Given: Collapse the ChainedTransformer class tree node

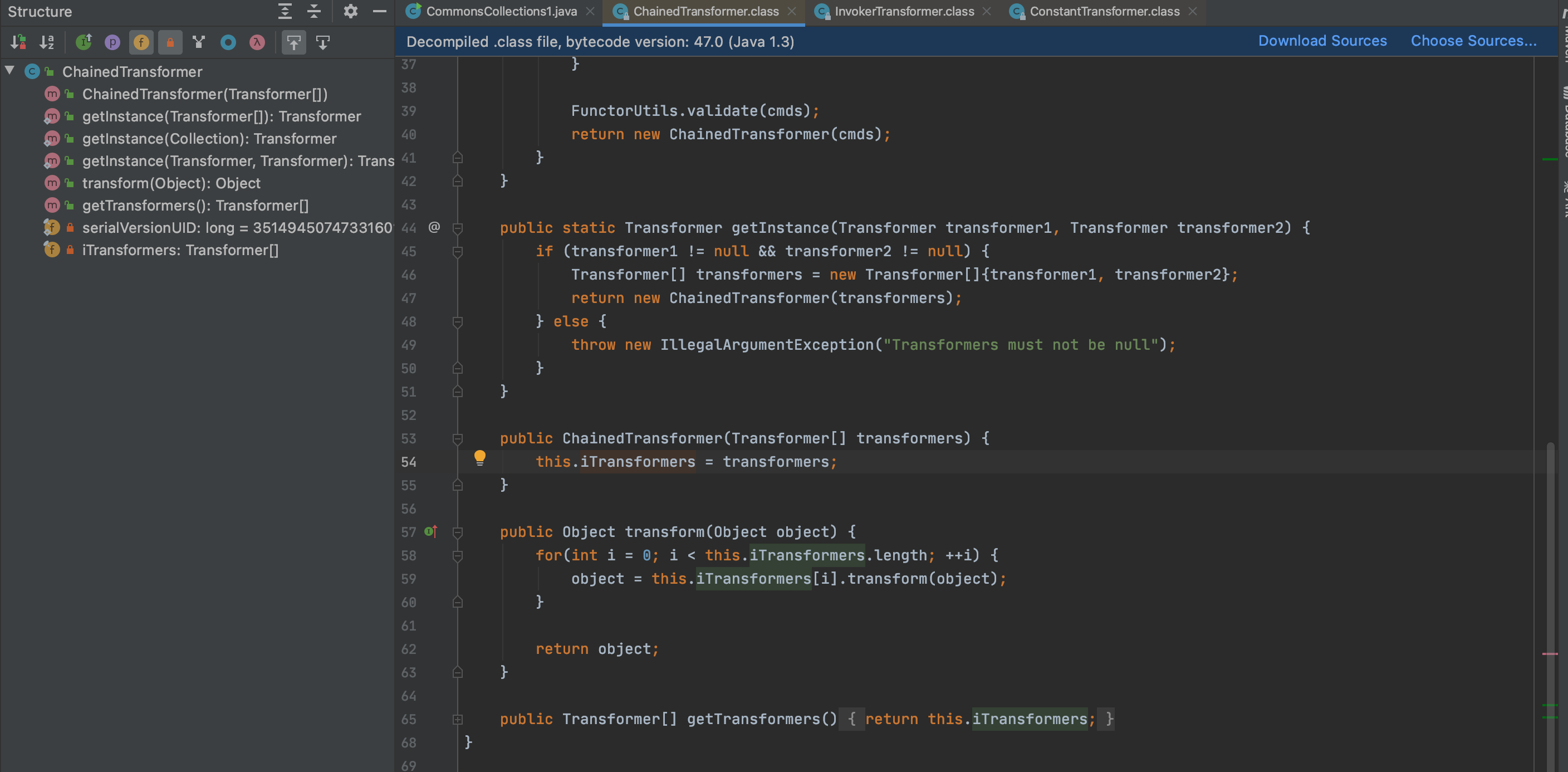Looking at the screenshot, I should (11, 71).
